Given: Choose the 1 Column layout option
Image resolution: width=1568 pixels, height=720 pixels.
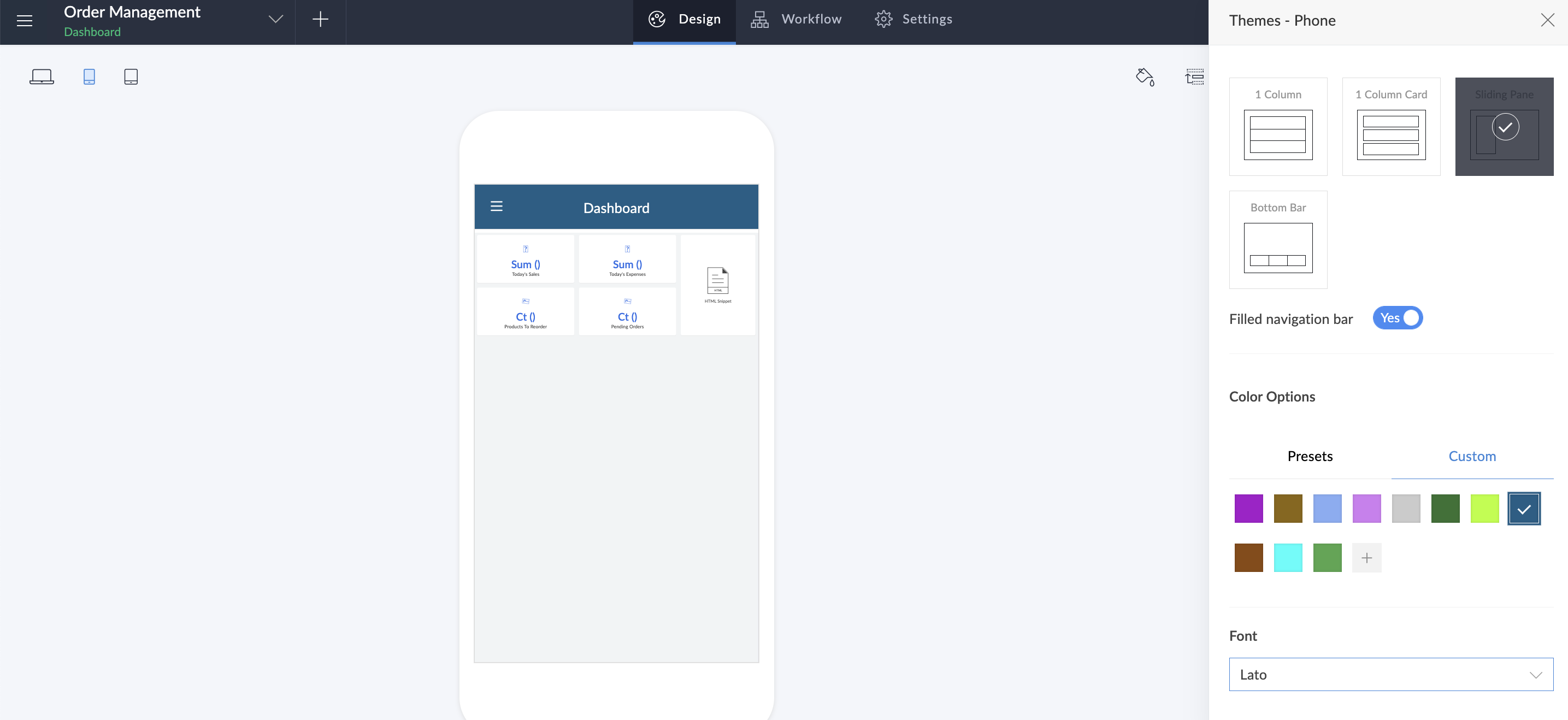Looking at the screenshot, I should point(1278,127).
